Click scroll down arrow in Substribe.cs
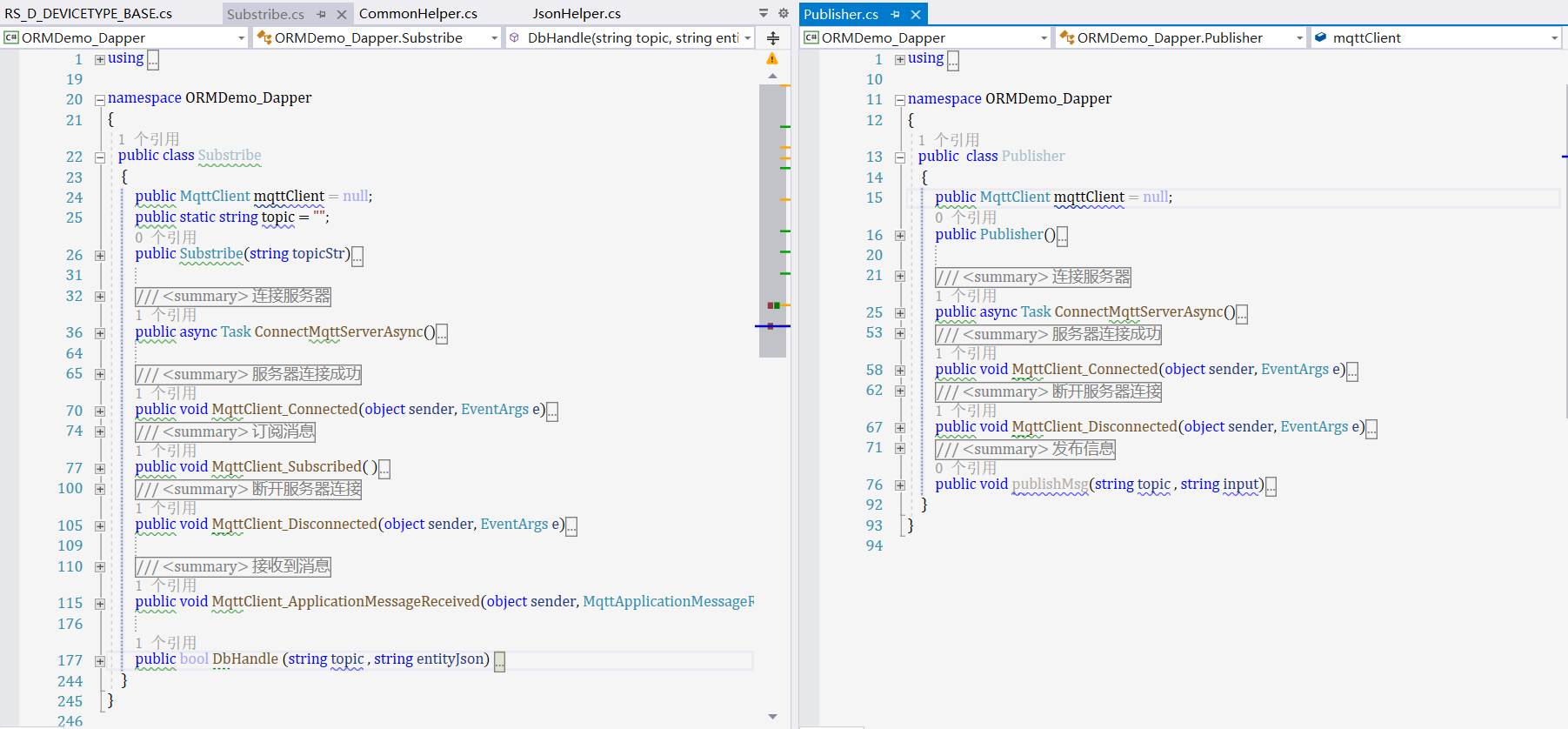The width and height of the screenshot is (1568, 729). [x=772, y=717]
